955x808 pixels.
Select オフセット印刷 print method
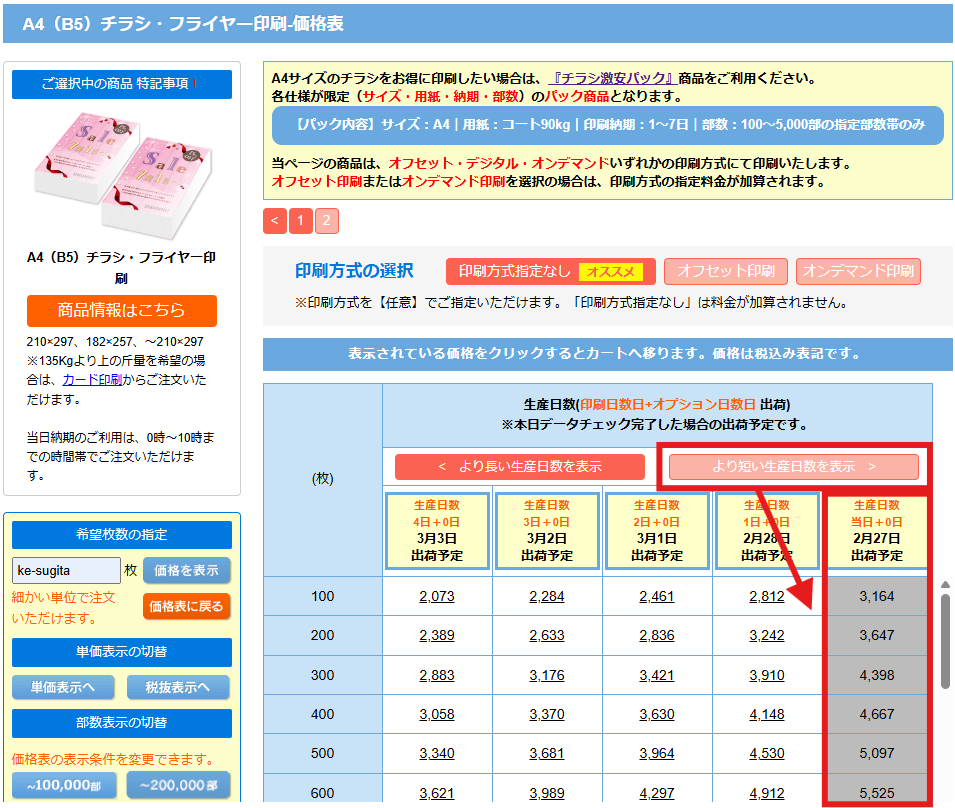tap(725, 272)
